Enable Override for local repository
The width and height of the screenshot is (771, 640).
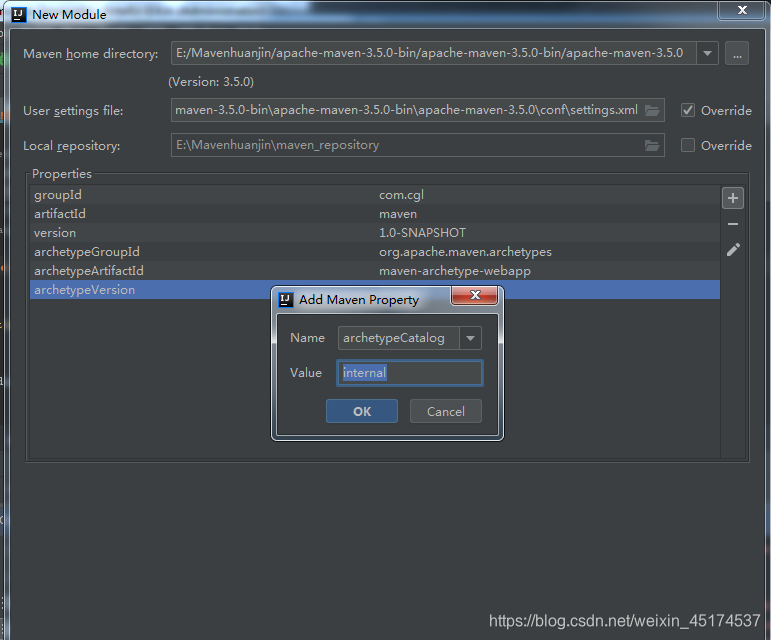click(688, 145)
